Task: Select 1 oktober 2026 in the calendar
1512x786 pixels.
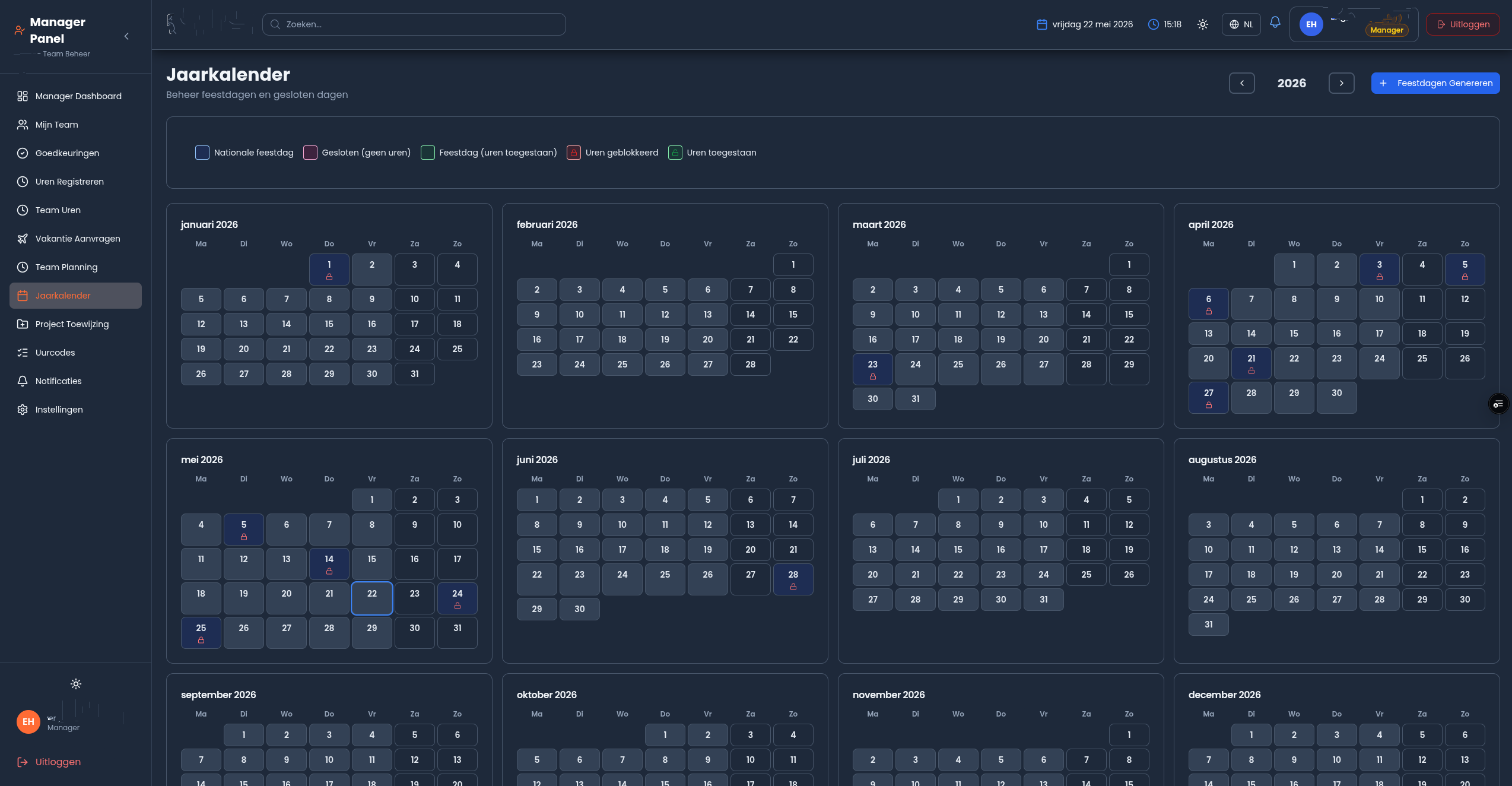Action: [x=665, y=735]
